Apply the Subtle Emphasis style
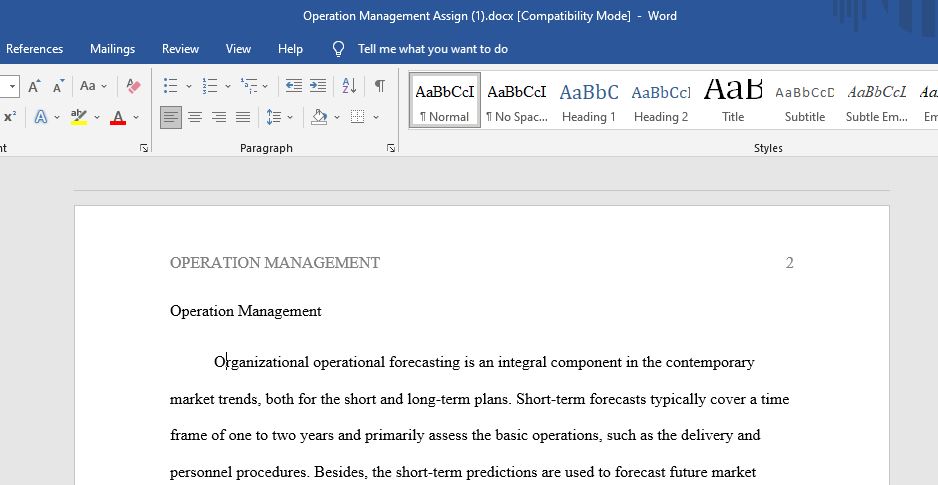The width and height of the screenshot is (938, 485). click(877, 100)
